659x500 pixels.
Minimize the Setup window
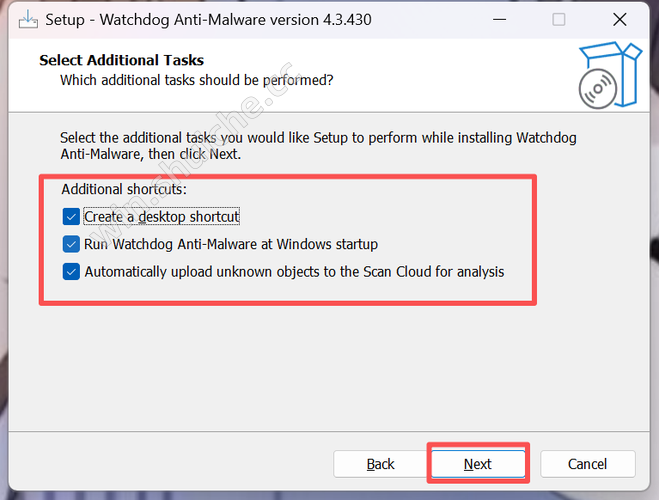pyautogui.click(x=499, y=19)
